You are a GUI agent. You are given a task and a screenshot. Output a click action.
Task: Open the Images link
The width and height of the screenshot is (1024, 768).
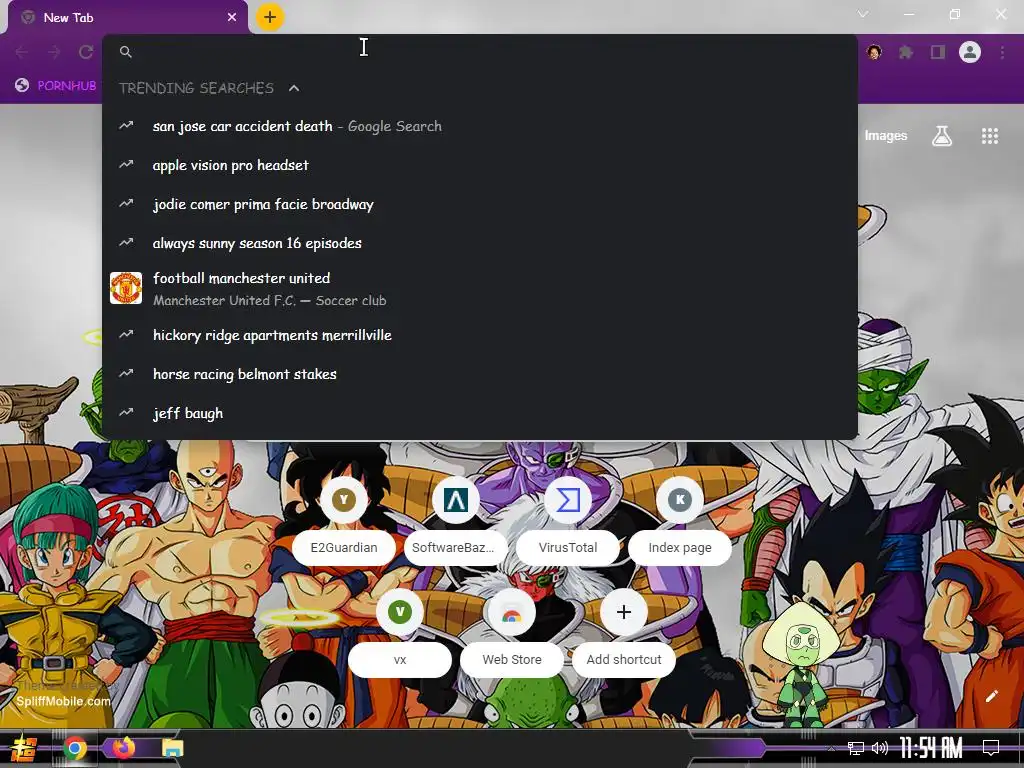coord(886,136)
